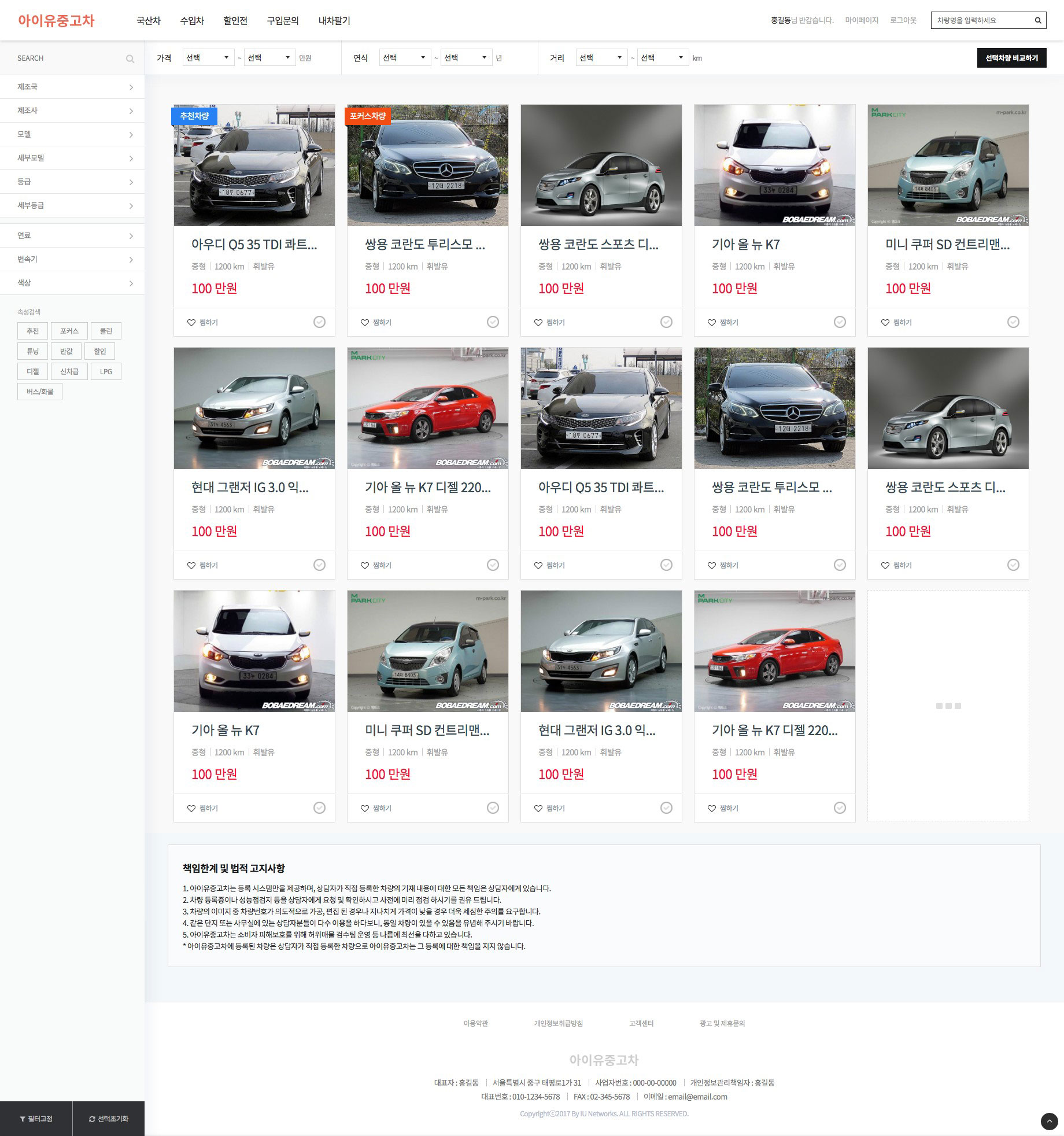This screenshot has width=1064, height=1136.
Task: Click heart icon on top-row 기아 올 뉴 K7 card
Action: 712,322
